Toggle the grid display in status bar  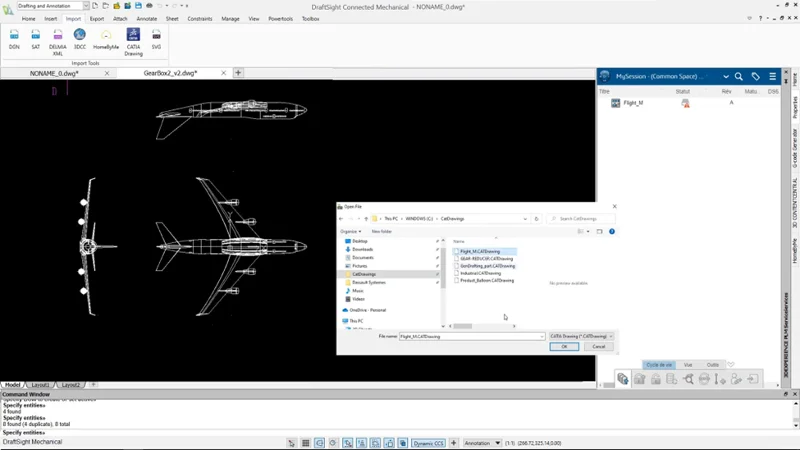(306, 443)
